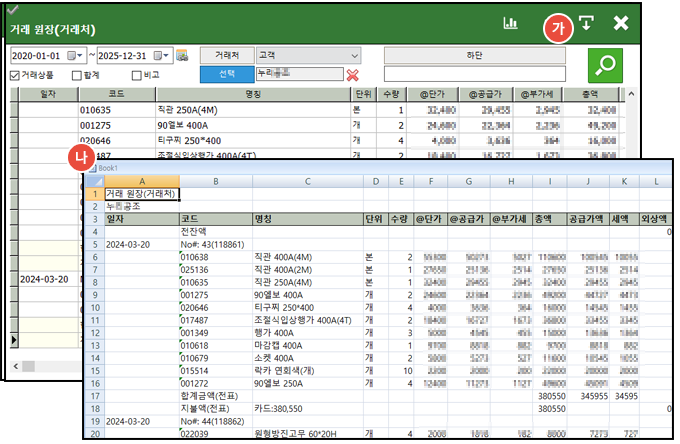Uncheck the 거래상품 checkbox

click(15, 75)
